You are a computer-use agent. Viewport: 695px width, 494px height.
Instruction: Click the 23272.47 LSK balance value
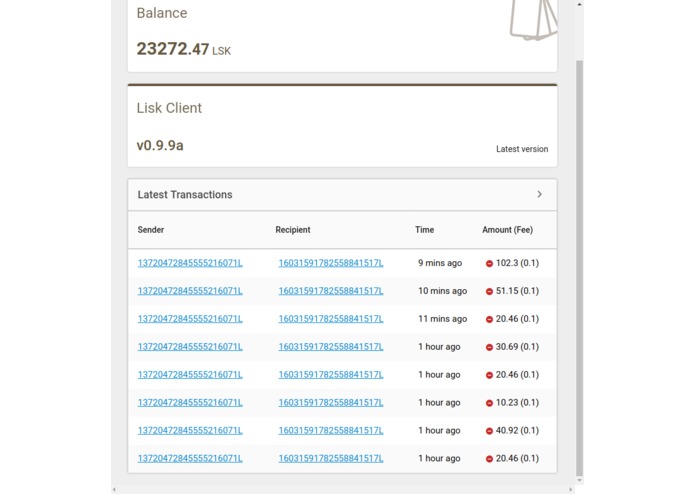(184, 49)
